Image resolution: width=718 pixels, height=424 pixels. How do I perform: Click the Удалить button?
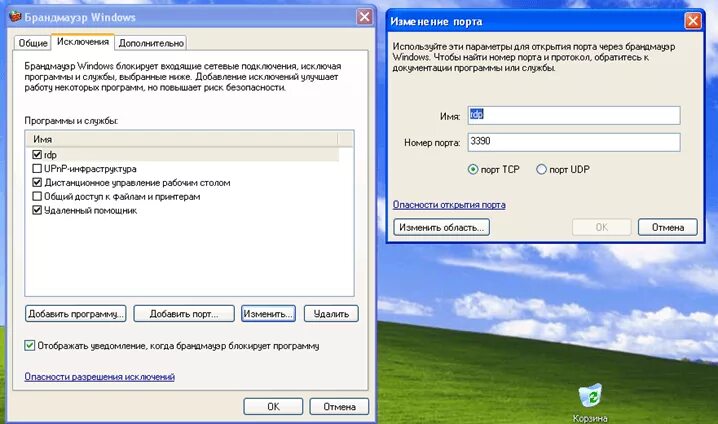[x=331, y=314]
